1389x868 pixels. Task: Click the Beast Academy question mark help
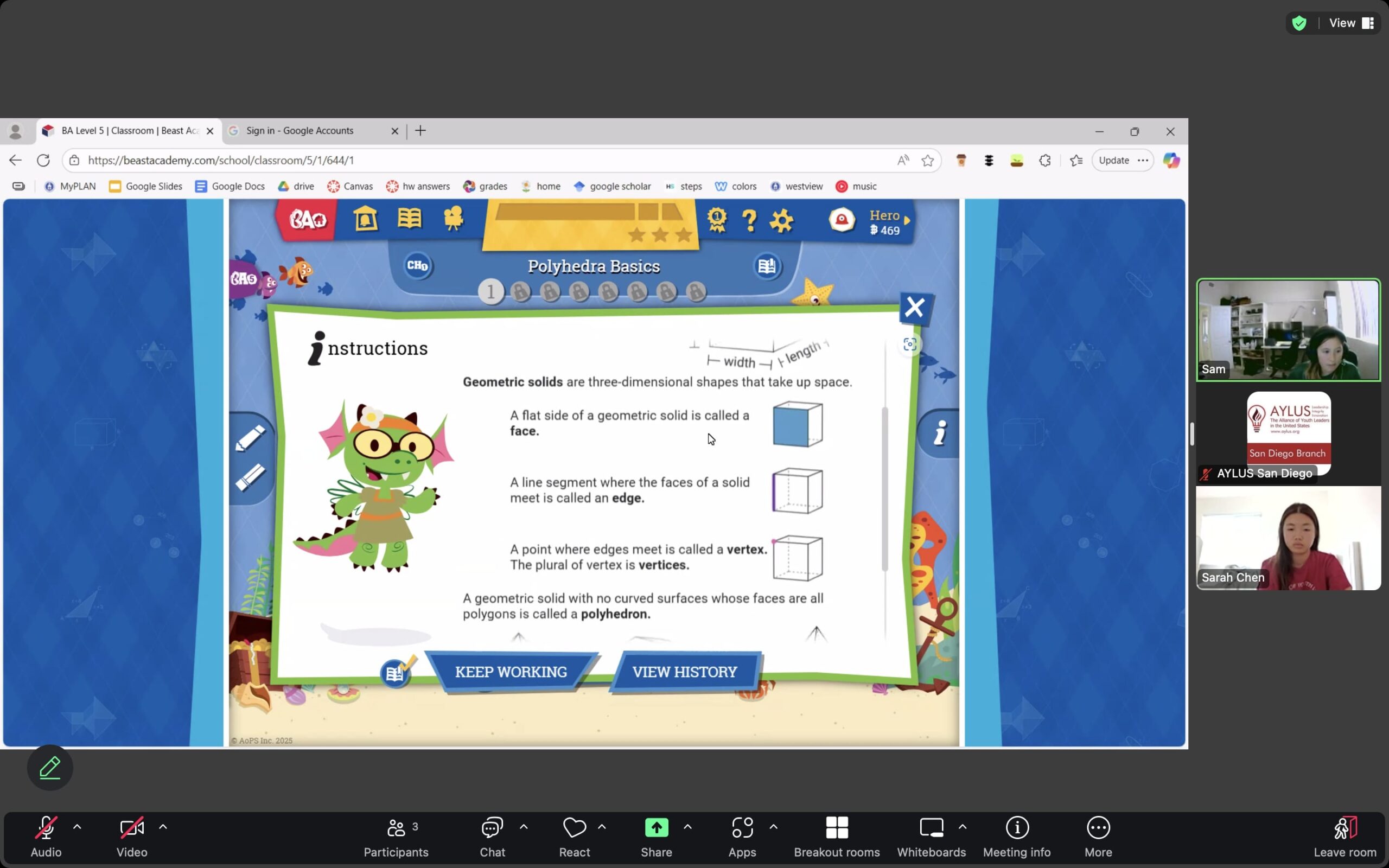[749, 220]
